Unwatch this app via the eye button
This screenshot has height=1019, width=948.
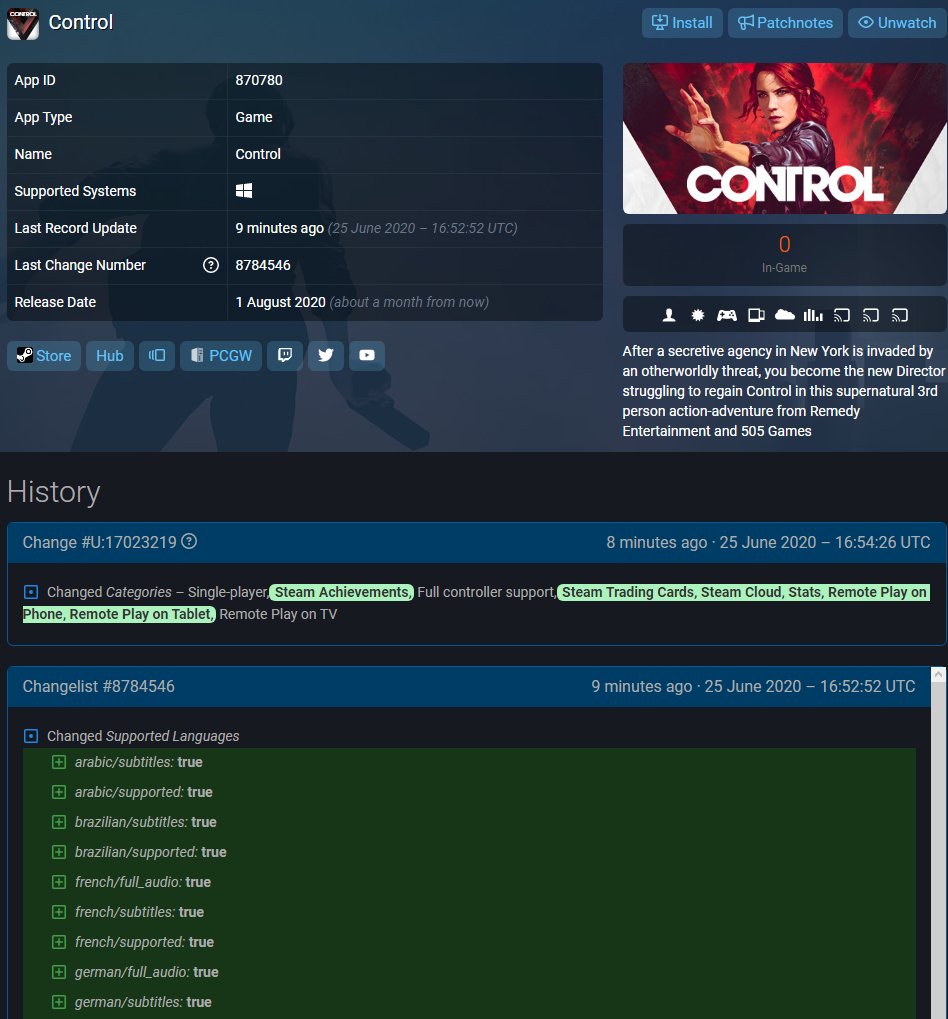(897, 23)
